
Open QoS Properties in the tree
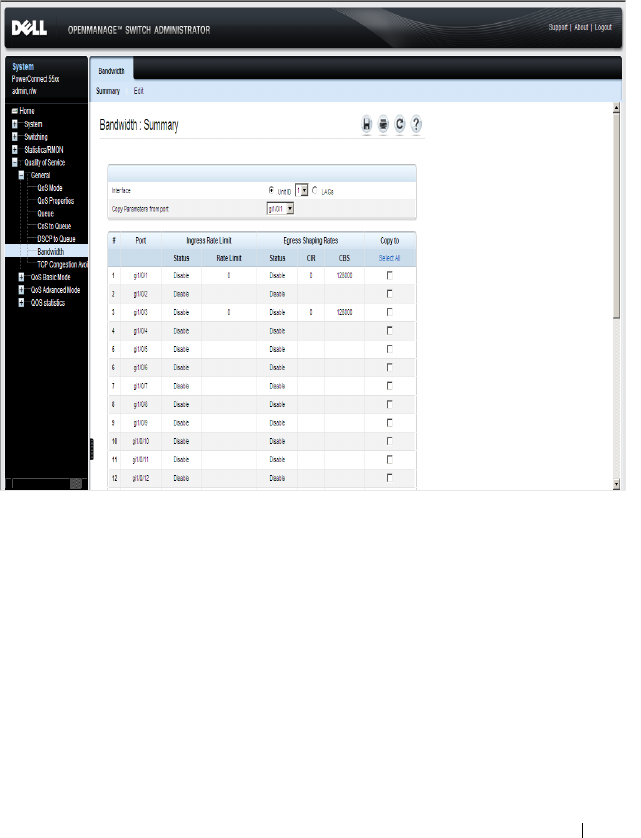point(56,201)
